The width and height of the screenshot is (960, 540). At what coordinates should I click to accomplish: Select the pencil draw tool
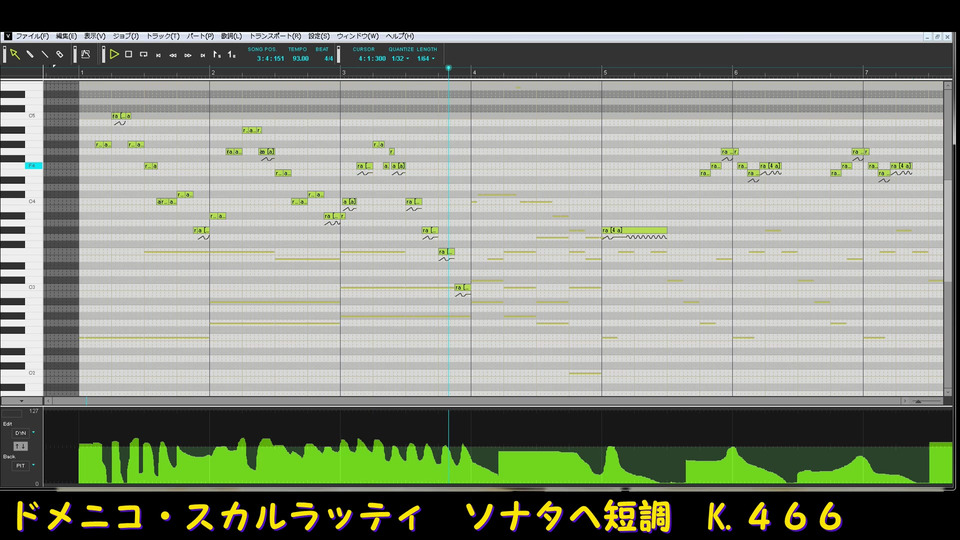(x=29, y=54)
